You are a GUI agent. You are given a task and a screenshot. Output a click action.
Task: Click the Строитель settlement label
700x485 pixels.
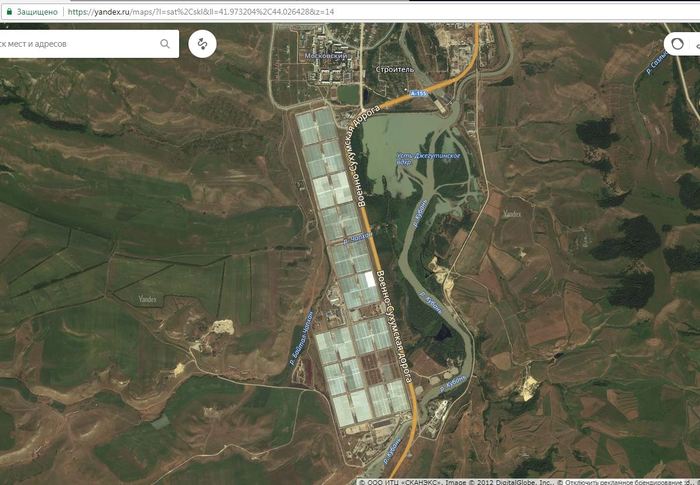(x=393, y=70)
